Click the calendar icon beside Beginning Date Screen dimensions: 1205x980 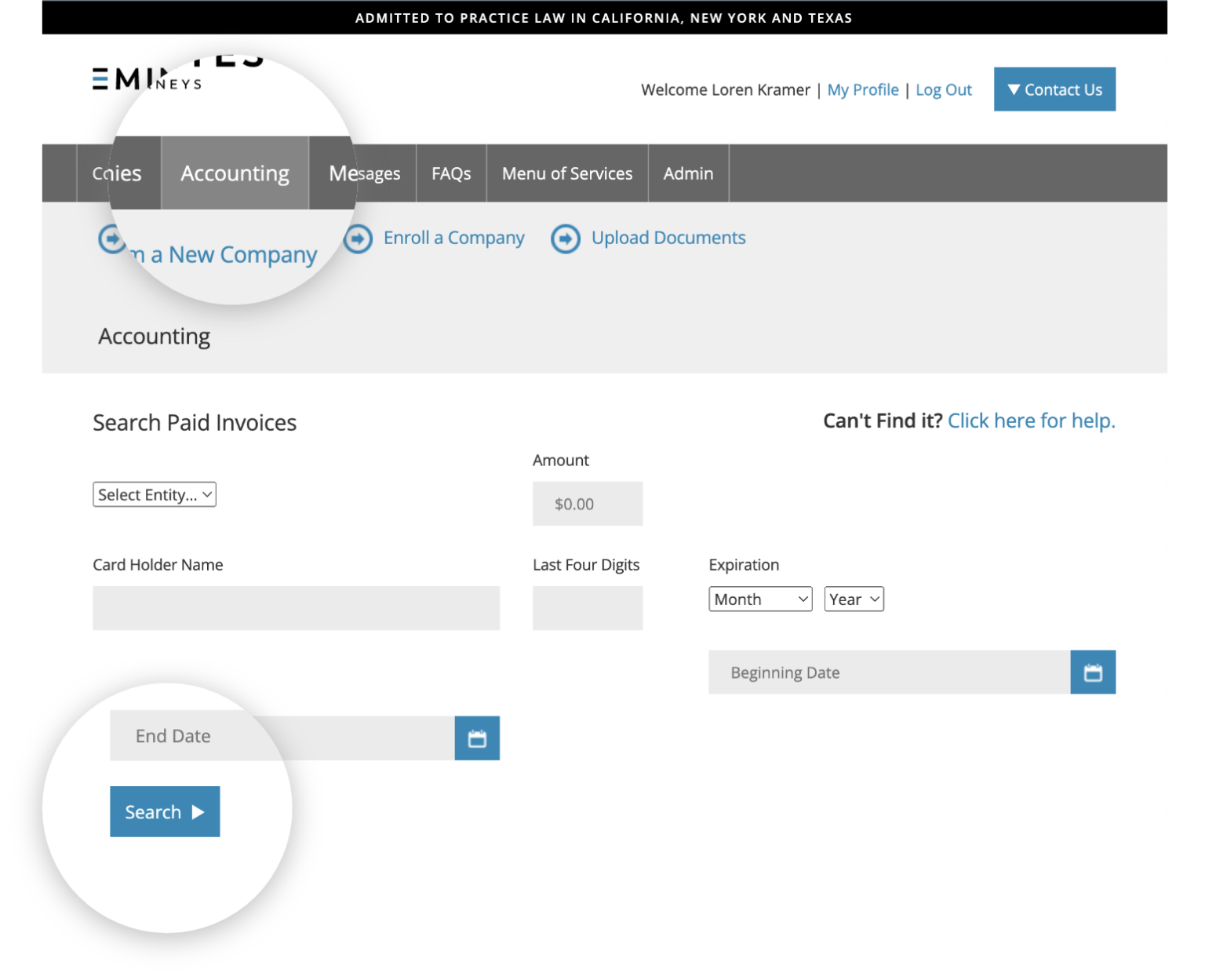tap(1094, 672)
